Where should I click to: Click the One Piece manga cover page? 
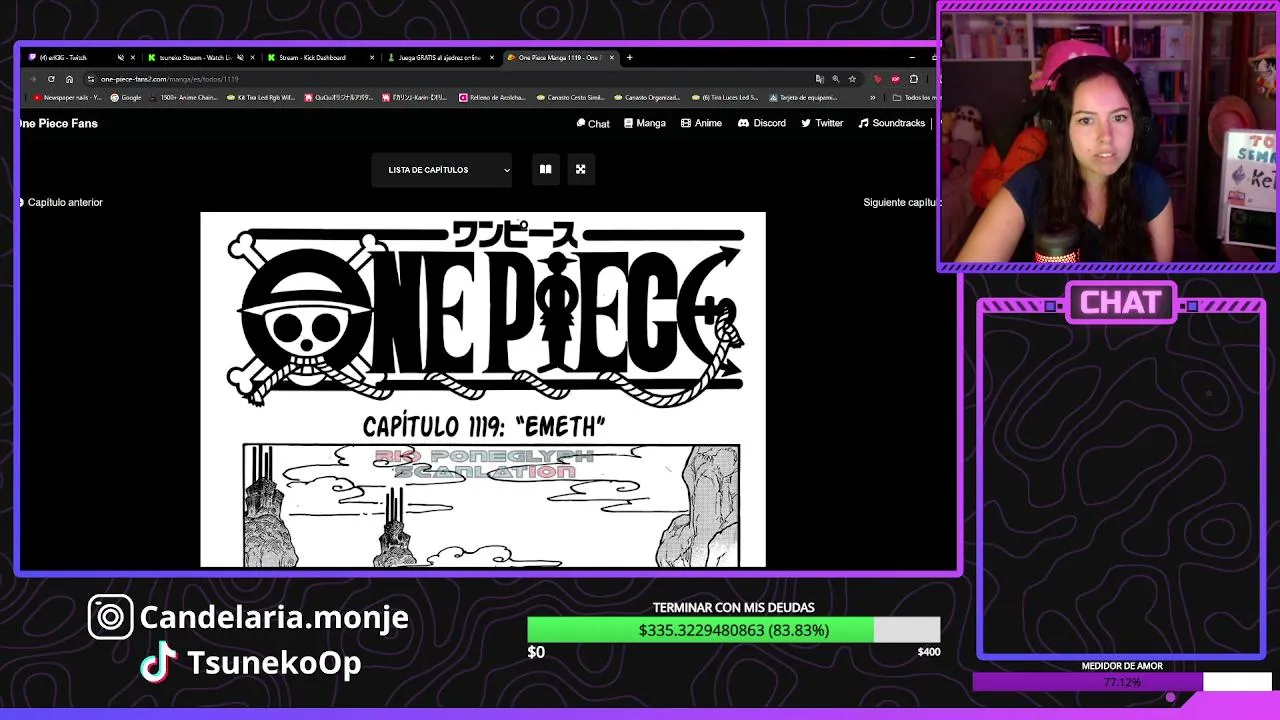[x=483, y=389]
